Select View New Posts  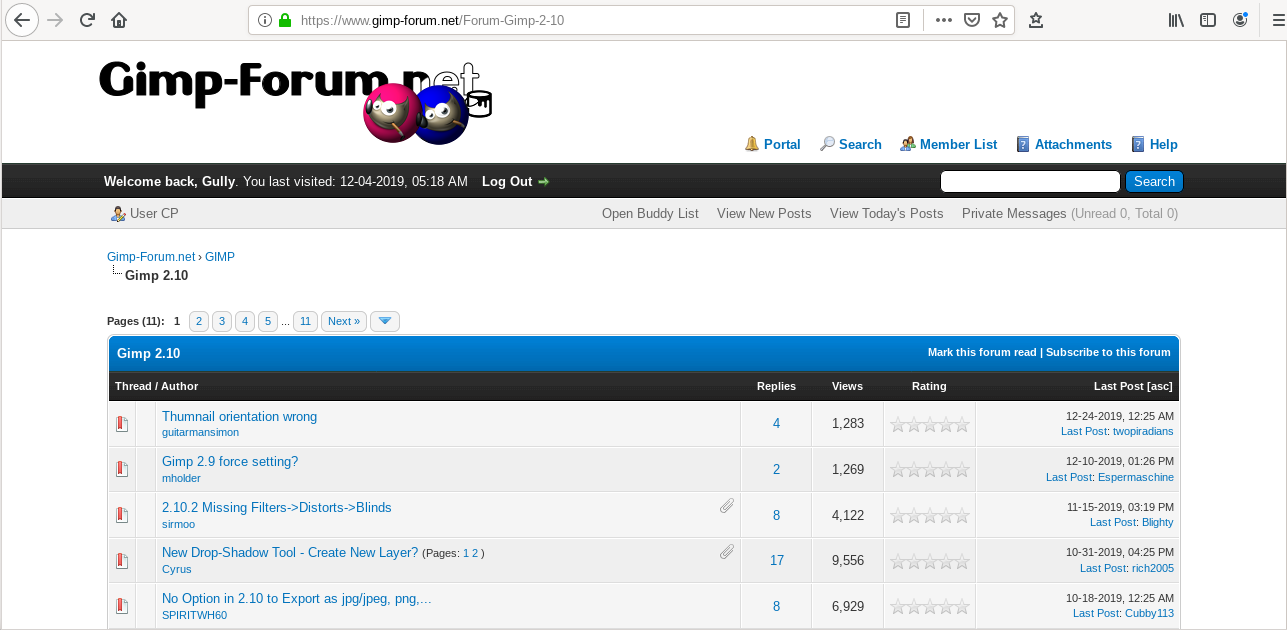click(764, 213)
